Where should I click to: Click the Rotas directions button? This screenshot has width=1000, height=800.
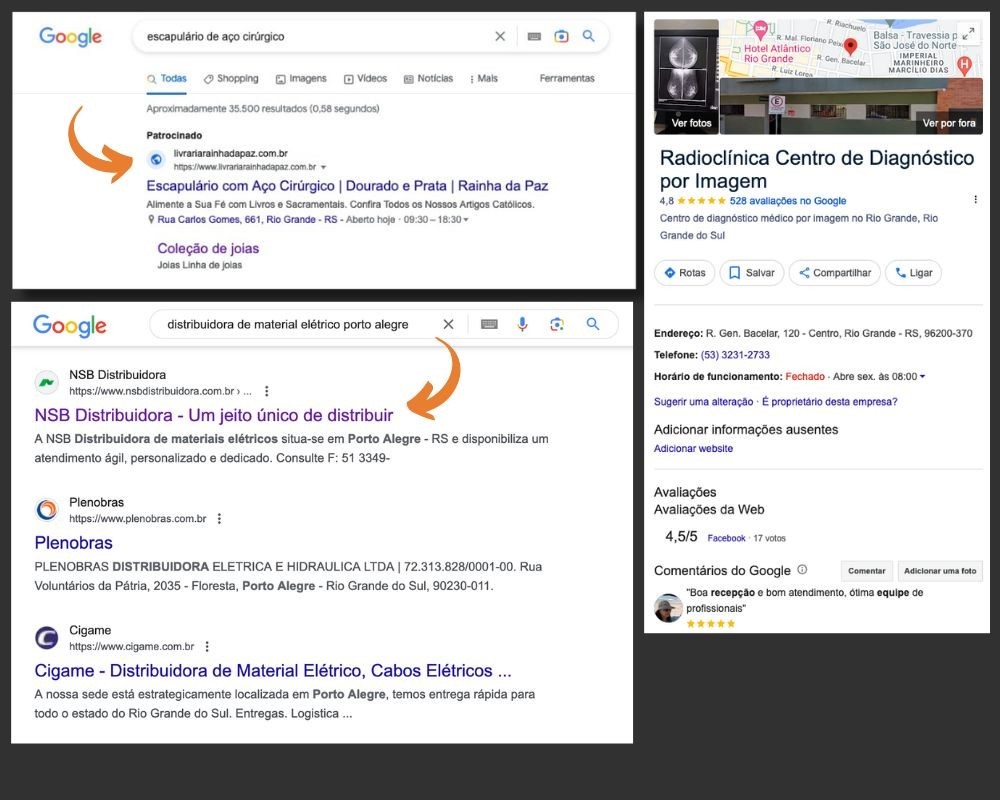point(685,273)
